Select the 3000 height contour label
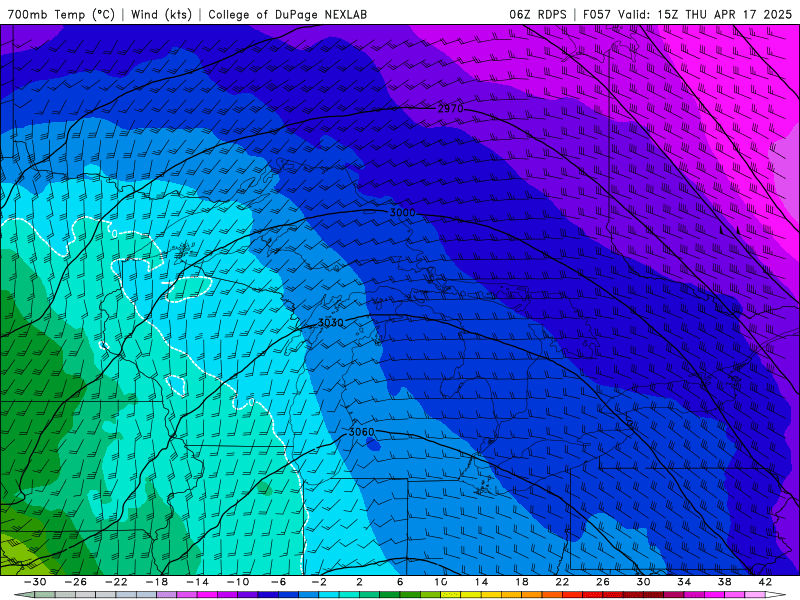This screenshot has height=600, width=800. tap(403, 212)
